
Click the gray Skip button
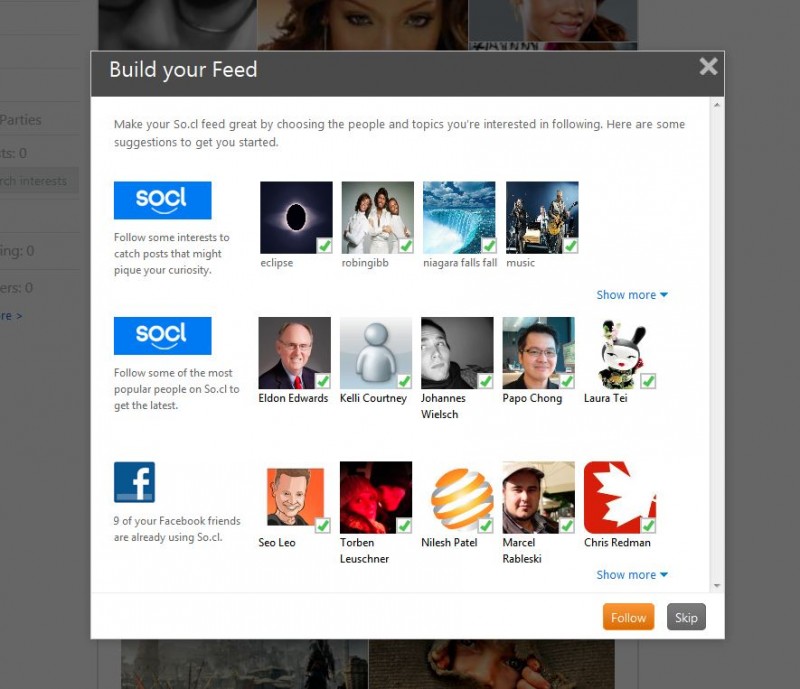click(686, 617)
